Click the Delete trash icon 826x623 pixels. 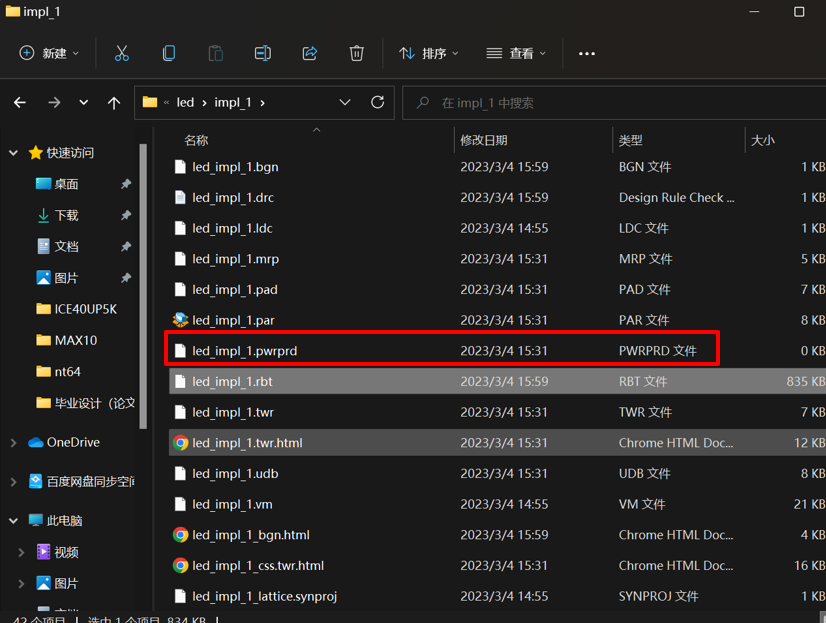(x=357, y=53)
